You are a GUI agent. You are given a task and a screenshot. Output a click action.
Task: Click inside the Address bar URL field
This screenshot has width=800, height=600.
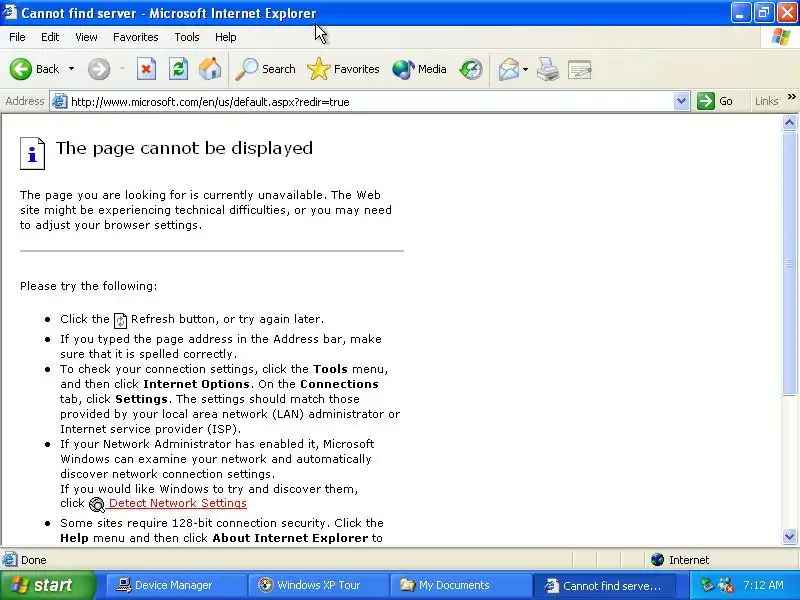click(x=370, y=102)
